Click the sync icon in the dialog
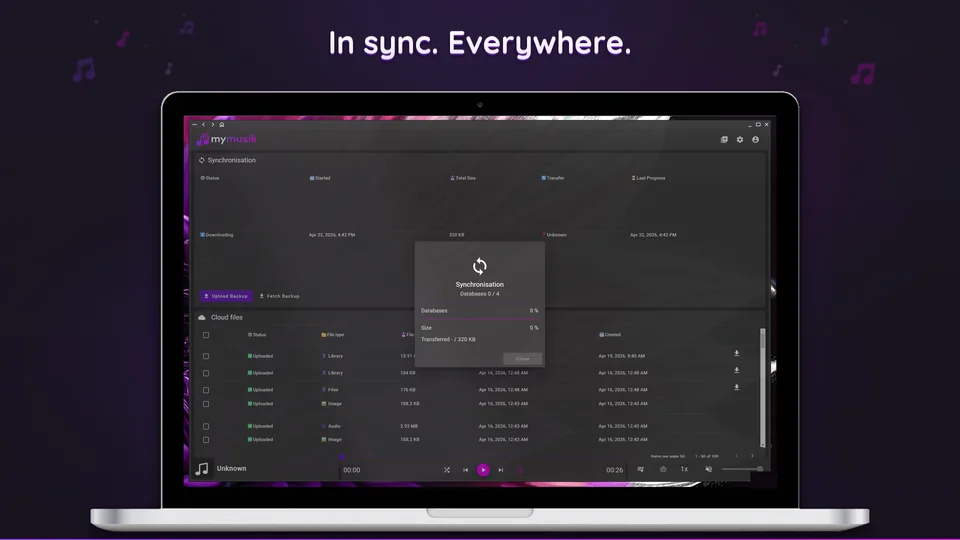 (x=479, y=266)
